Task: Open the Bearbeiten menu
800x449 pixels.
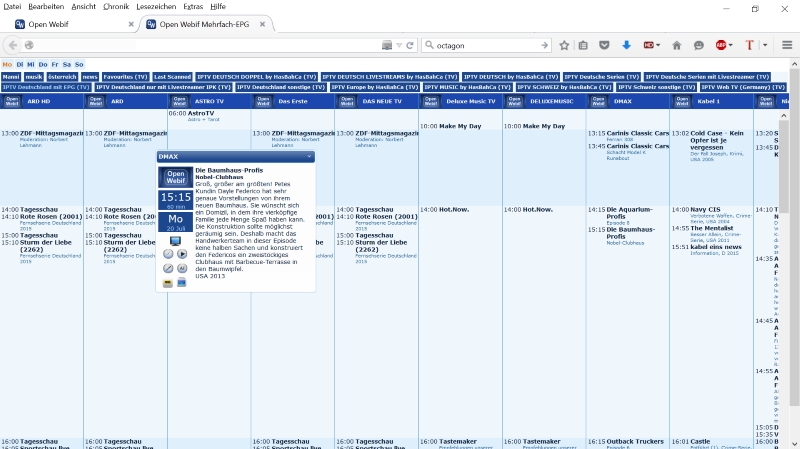Action: click(x=46, y=7)
